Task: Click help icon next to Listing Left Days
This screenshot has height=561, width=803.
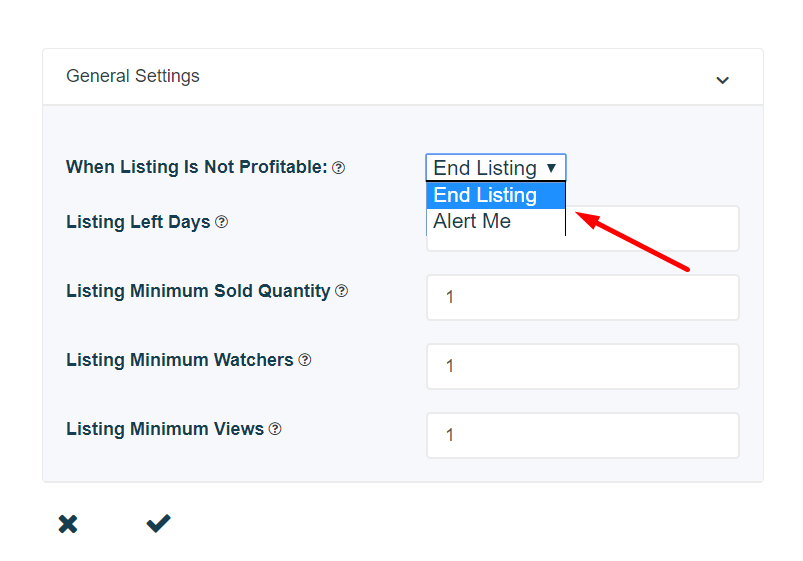Action: click(x=221, y=222)
